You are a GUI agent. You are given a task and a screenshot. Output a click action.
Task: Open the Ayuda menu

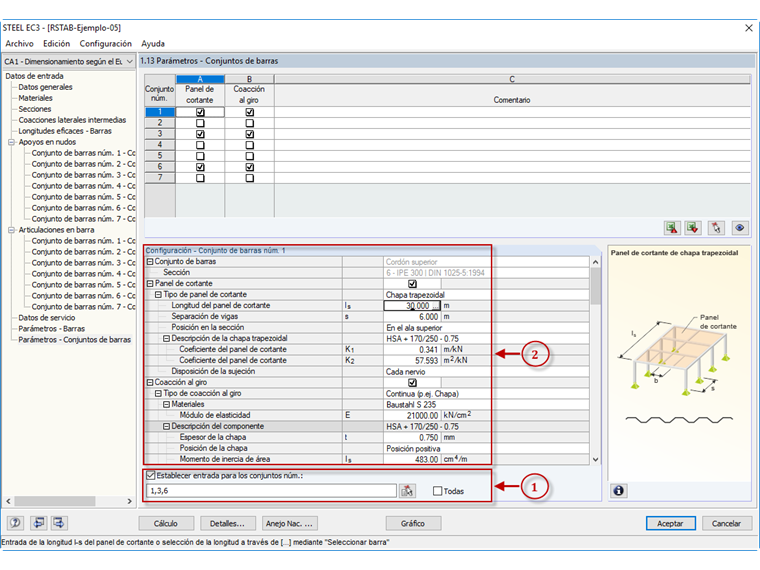click(153, 44)
